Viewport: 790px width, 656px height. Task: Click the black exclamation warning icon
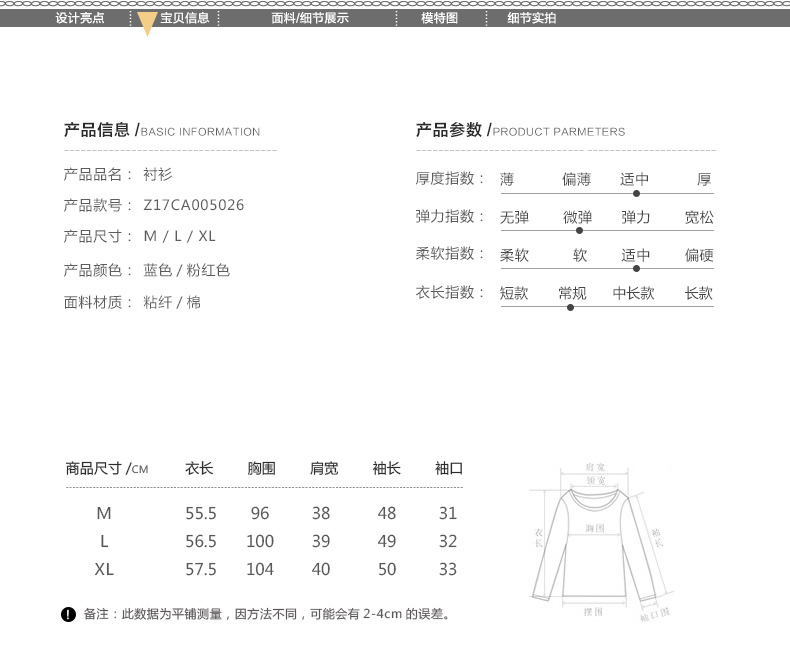[68, 614]
